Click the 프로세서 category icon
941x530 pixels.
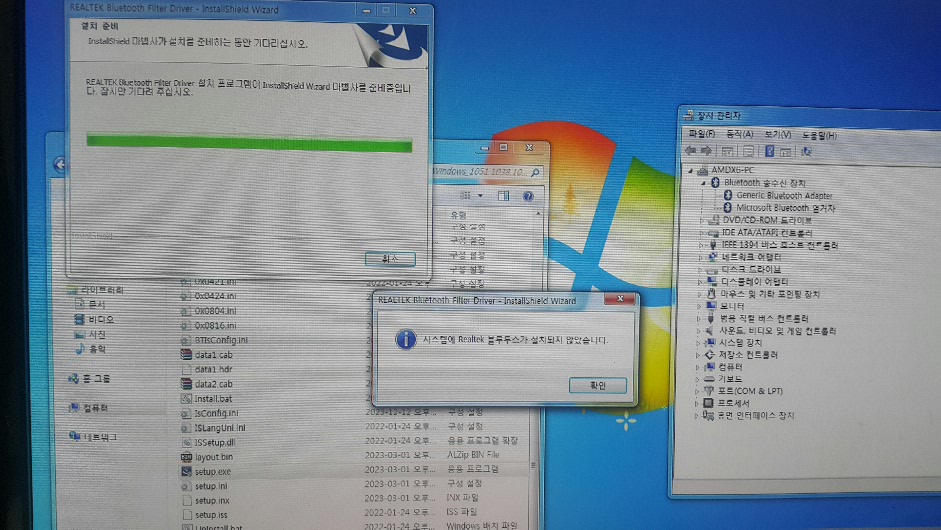[708, 403]
